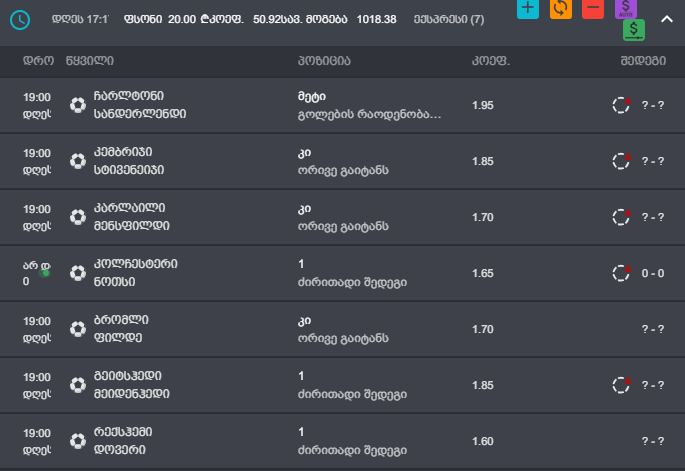Click the clock icon in the header
The width and height of the screenshot is (685, 471).
coord(20,20)
